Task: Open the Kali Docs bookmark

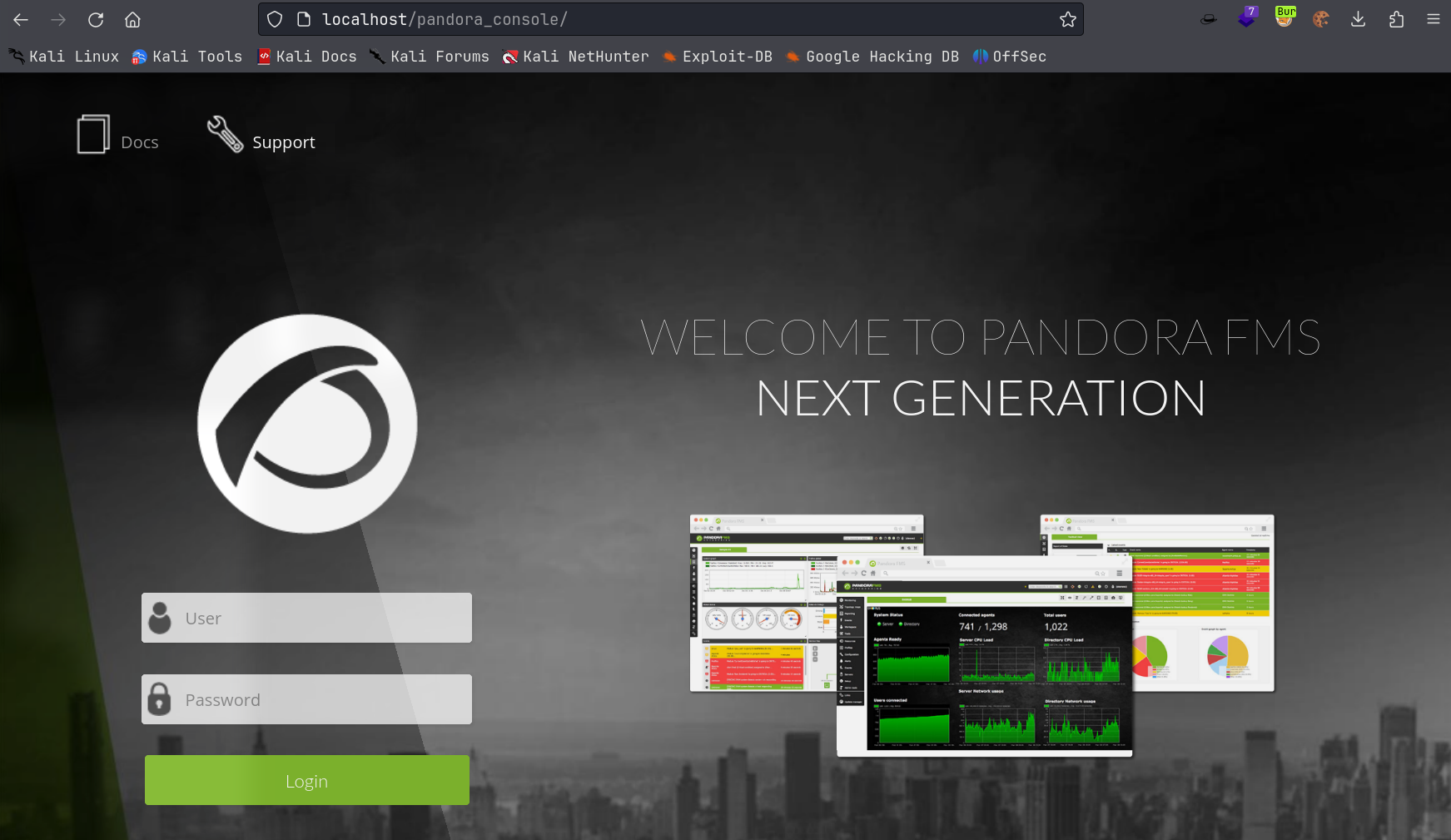Action: tap(306, 57)
